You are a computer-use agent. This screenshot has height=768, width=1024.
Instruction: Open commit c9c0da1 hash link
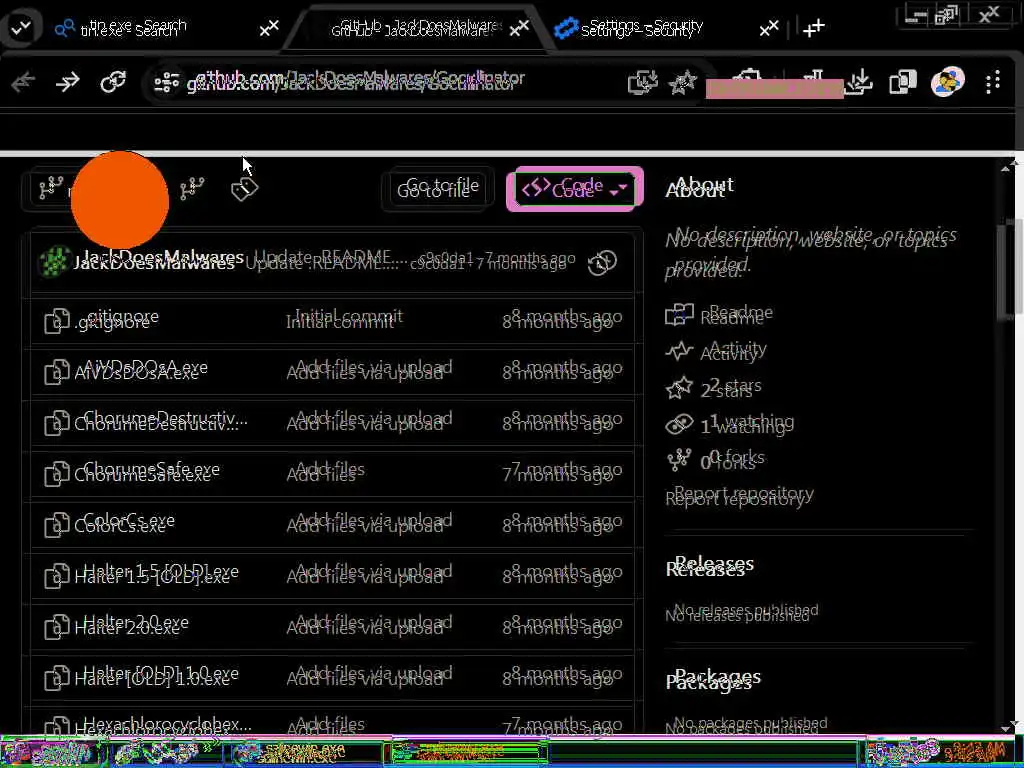point(441,260)
